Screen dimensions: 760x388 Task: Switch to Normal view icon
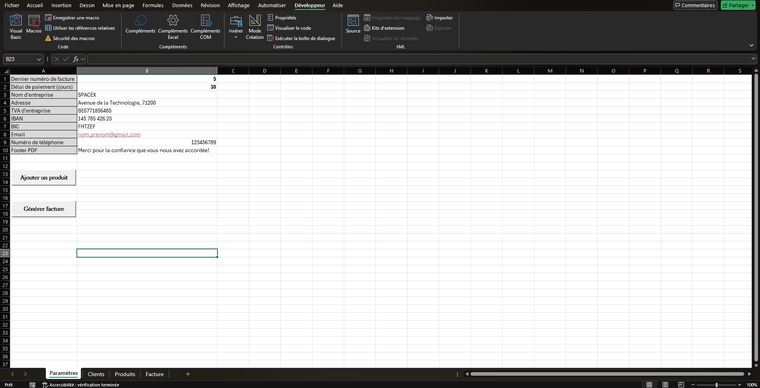click(649, 385)
